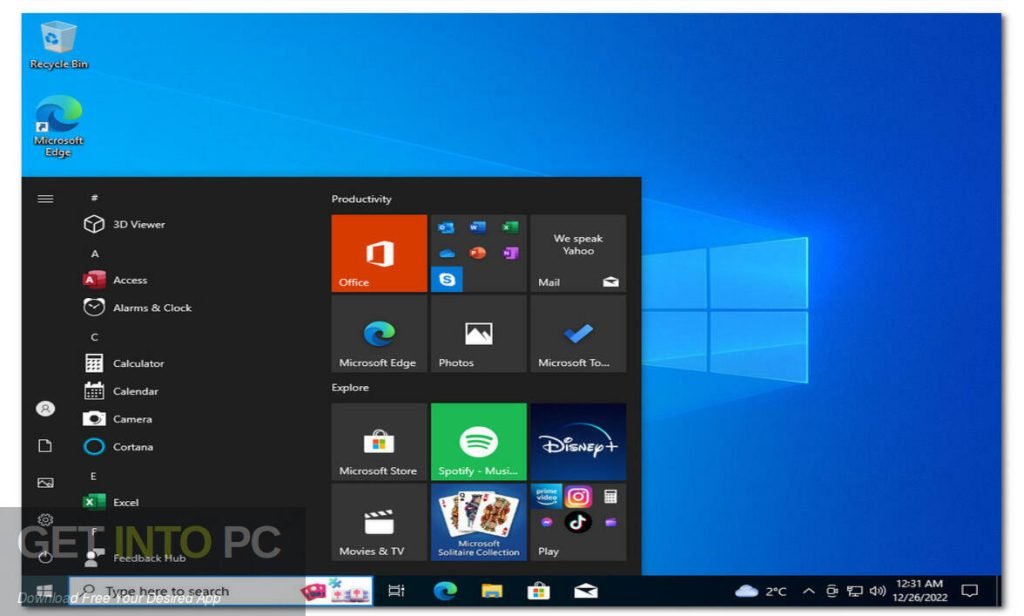Open Excel from the Start menu list

tap(125, 502)
